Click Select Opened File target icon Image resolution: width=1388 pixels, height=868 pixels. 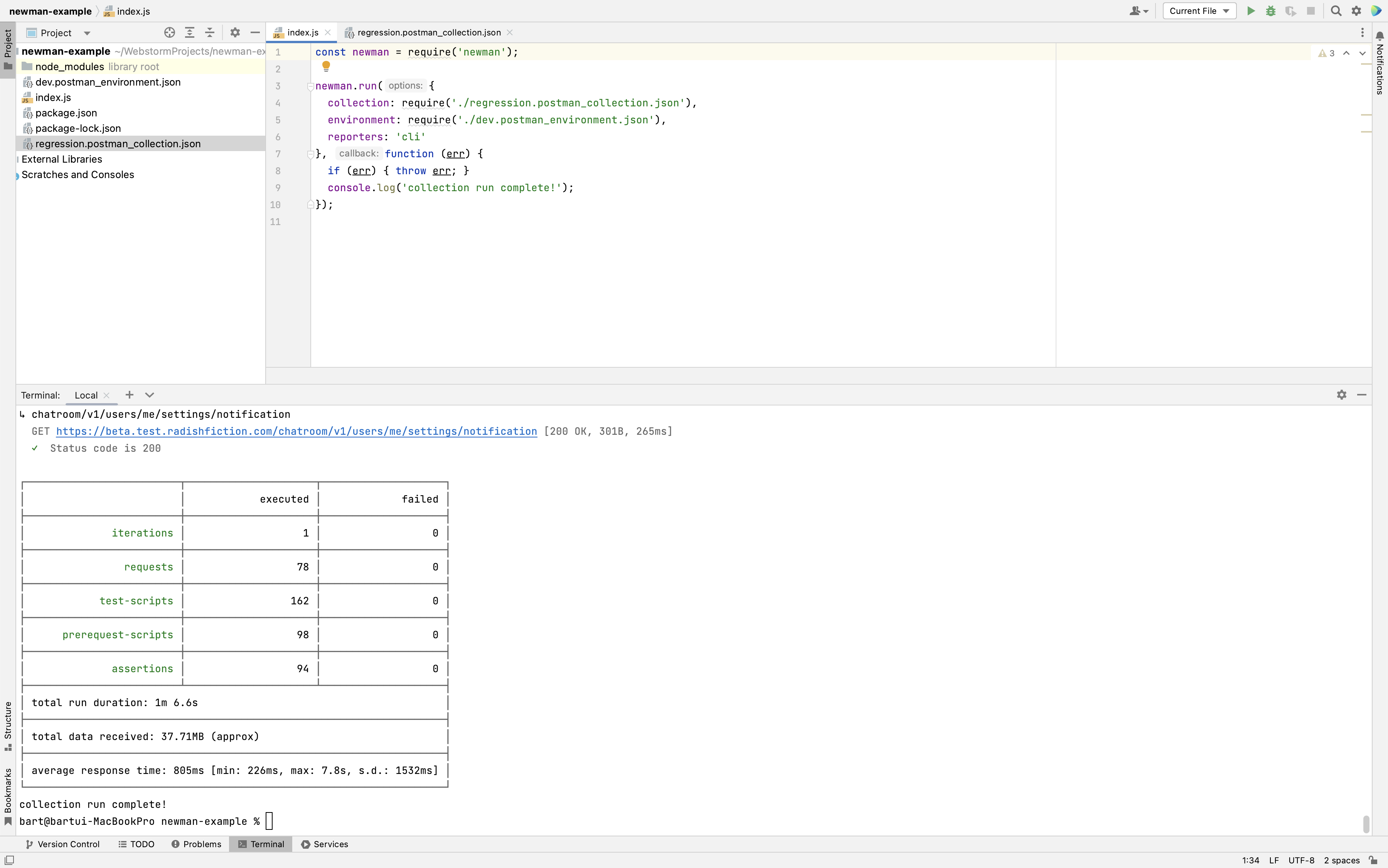click(x=169, y=33)
